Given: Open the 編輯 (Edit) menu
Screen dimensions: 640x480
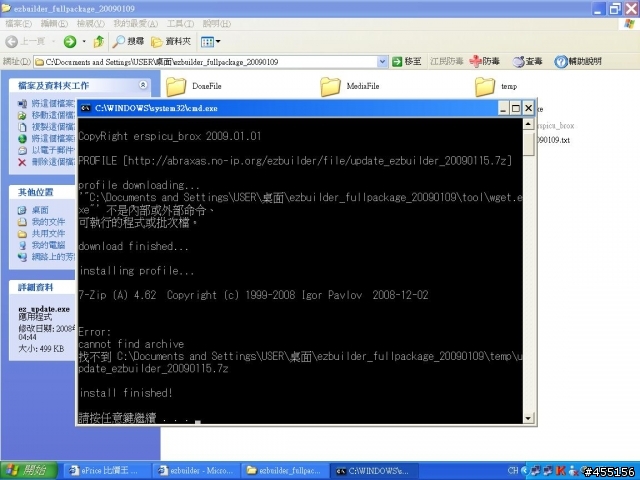Looking at the screenshot, I should [x=54, y=24].
